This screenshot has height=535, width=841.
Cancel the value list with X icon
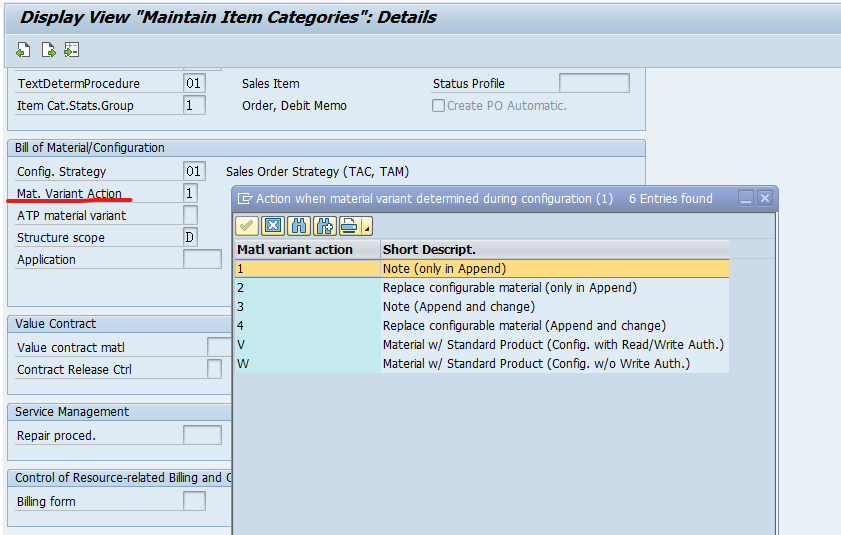[272, 226]
